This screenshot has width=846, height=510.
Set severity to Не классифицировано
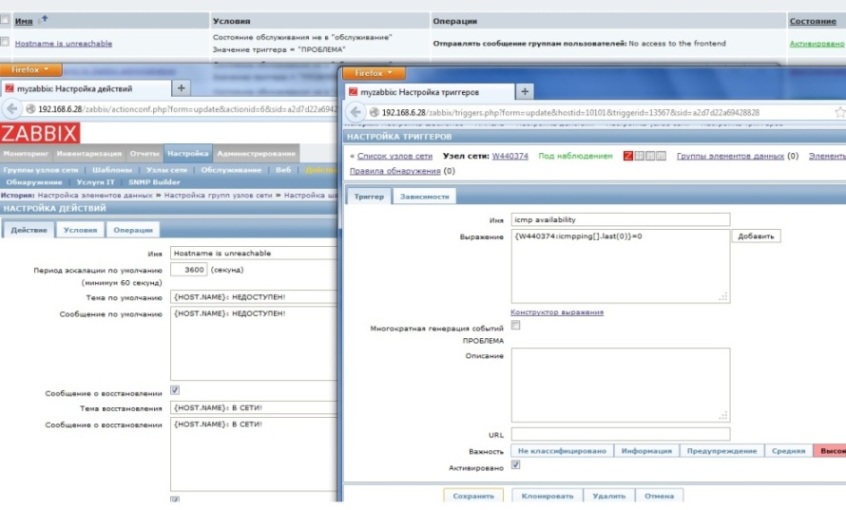(562, 451)
